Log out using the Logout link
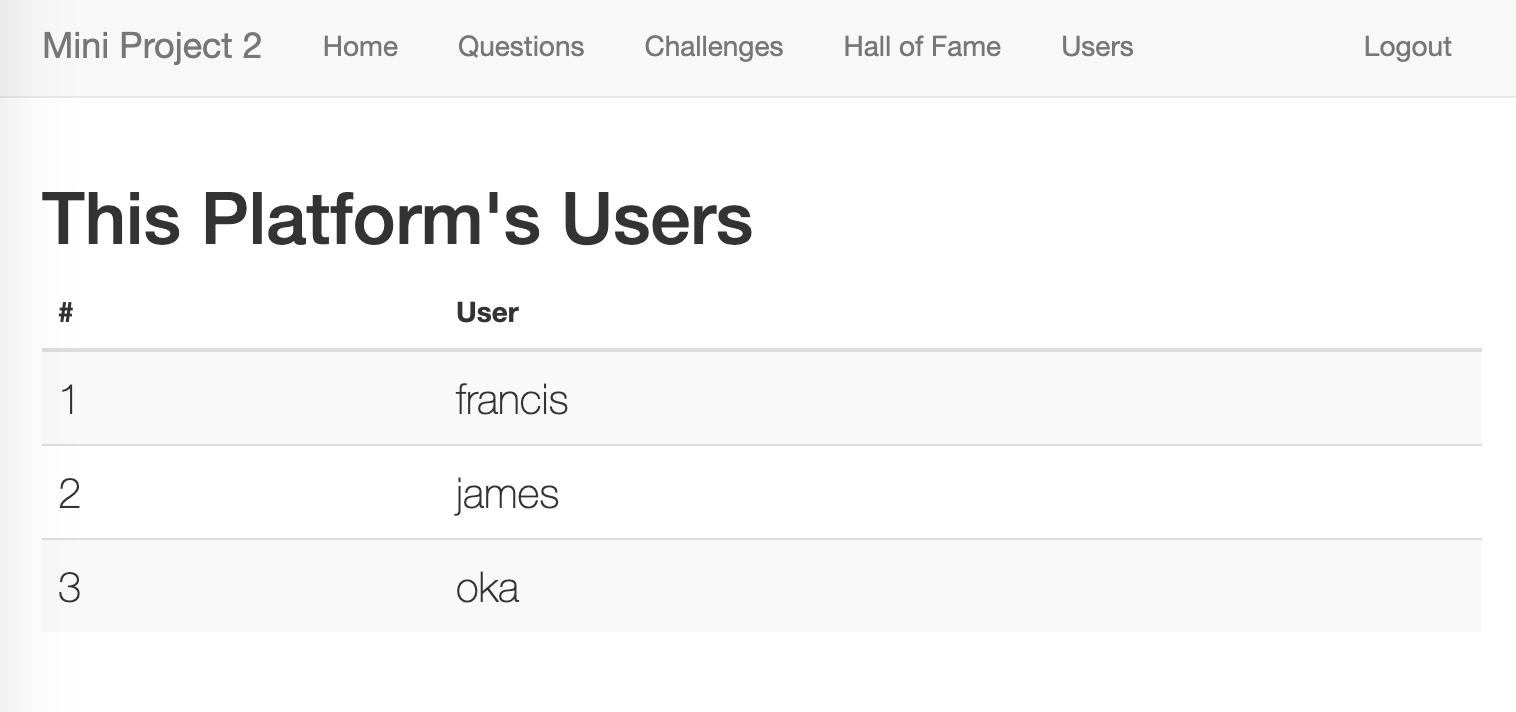Viewport: 1516px width, 712px height. [1408, 47]
